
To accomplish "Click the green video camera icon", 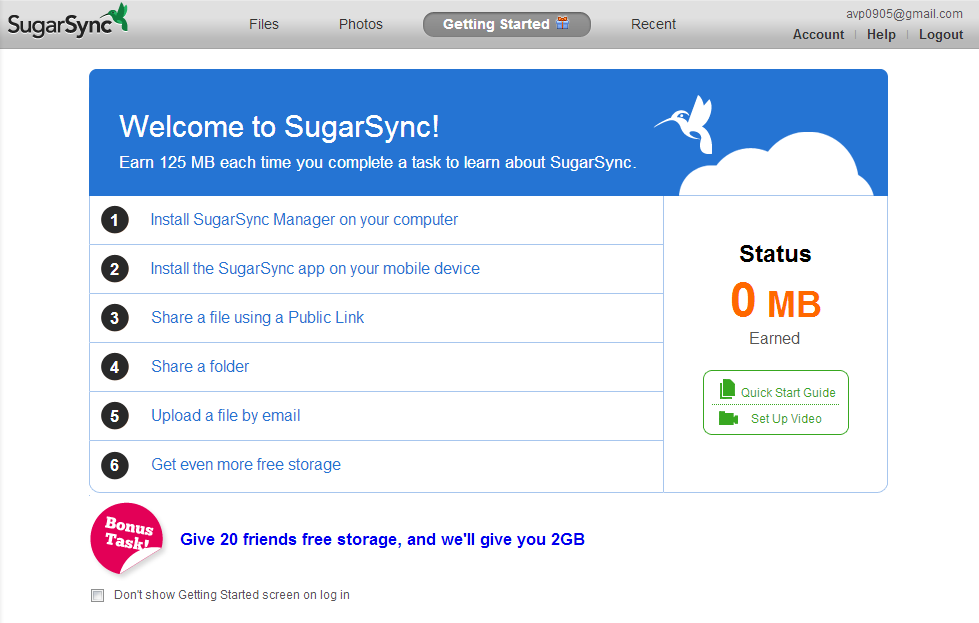I will (x=728, y=418).
